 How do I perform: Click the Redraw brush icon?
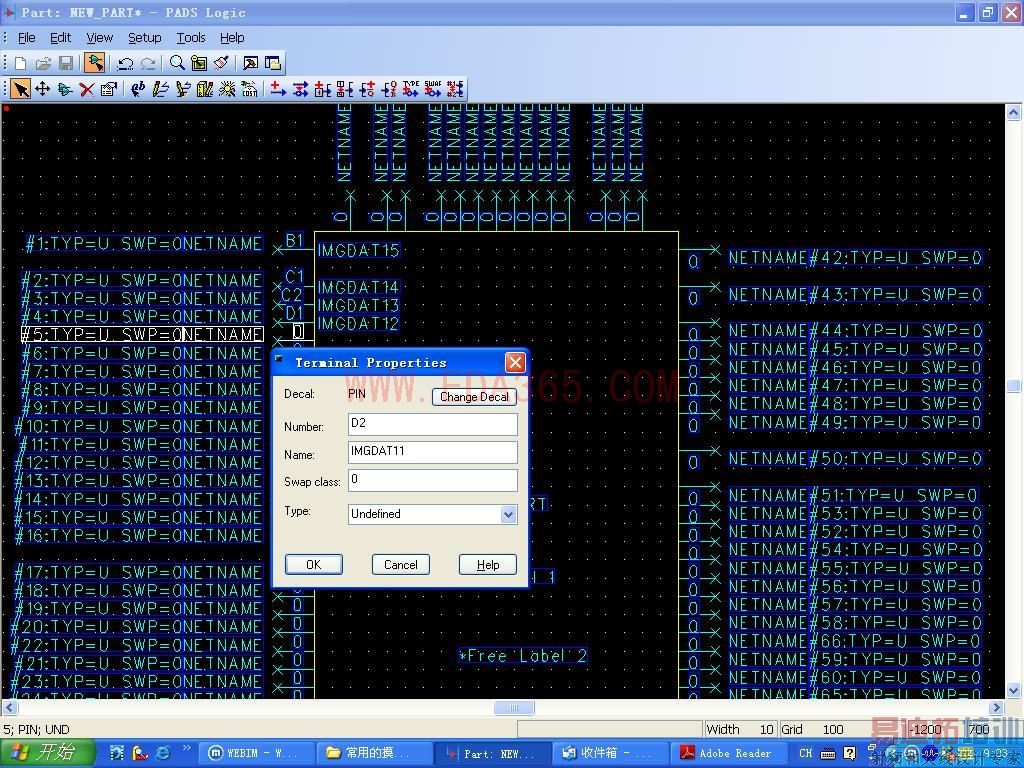221,63
